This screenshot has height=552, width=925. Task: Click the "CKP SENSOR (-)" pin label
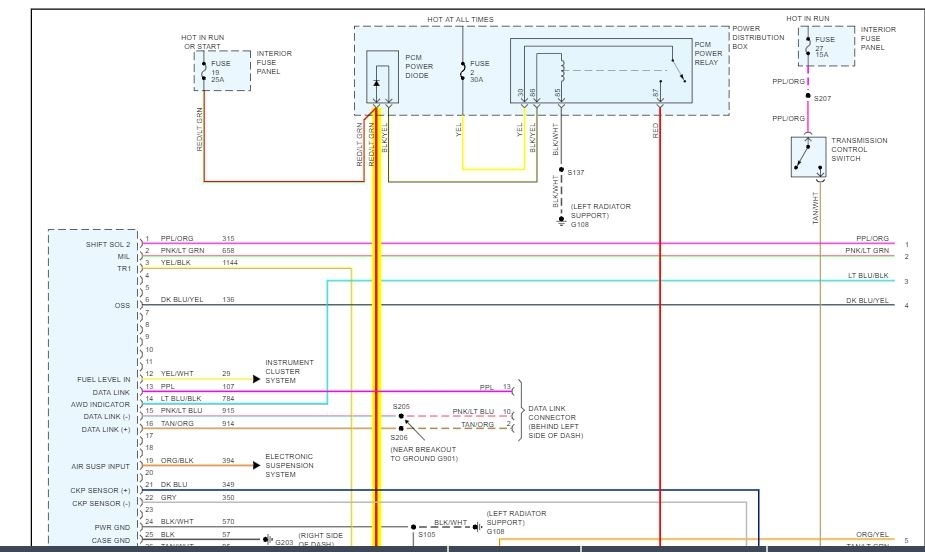[x=101, y=503]
